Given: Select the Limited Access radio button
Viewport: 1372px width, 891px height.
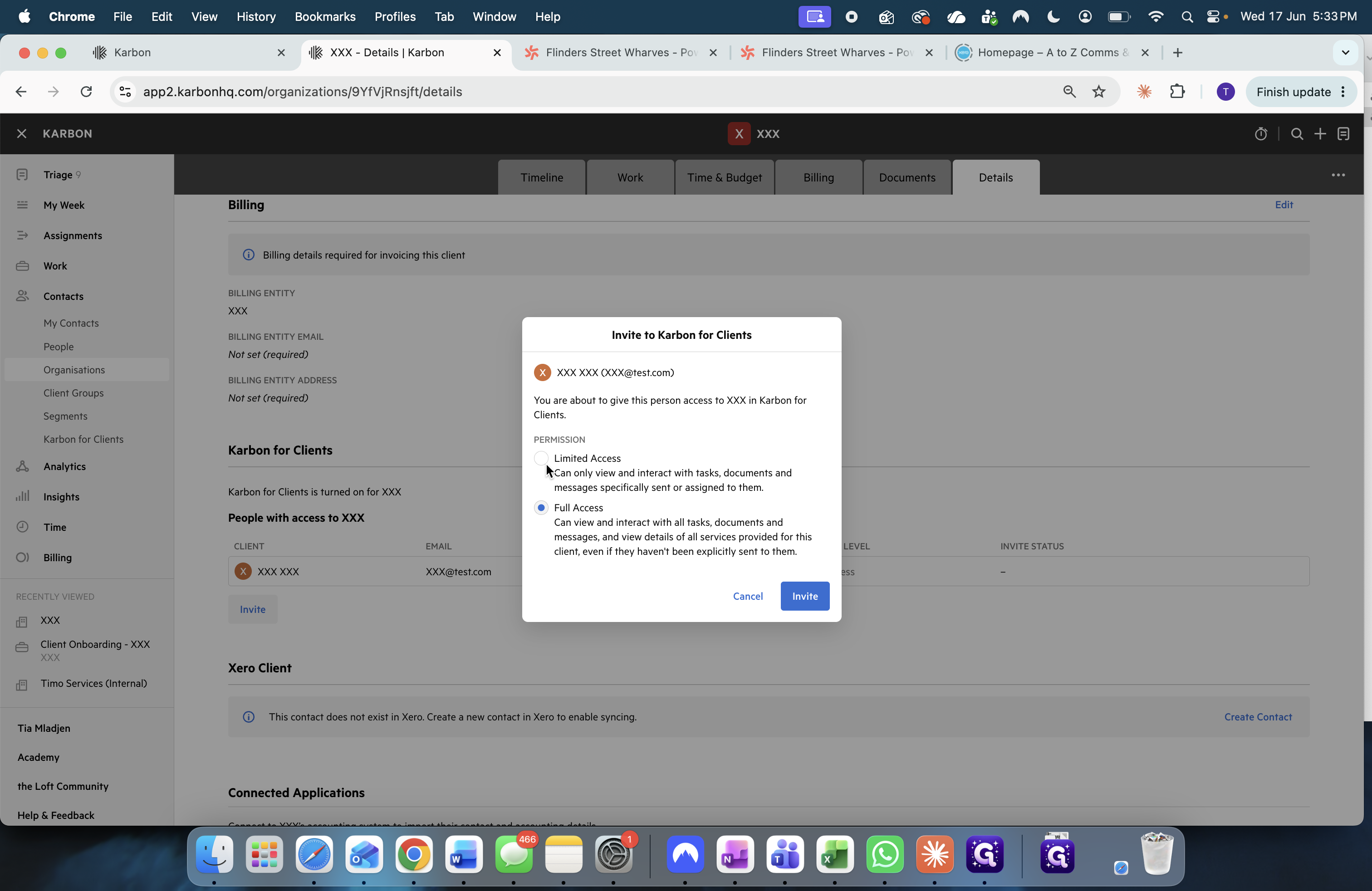Looking at the screenshot, I should [541, 458].
